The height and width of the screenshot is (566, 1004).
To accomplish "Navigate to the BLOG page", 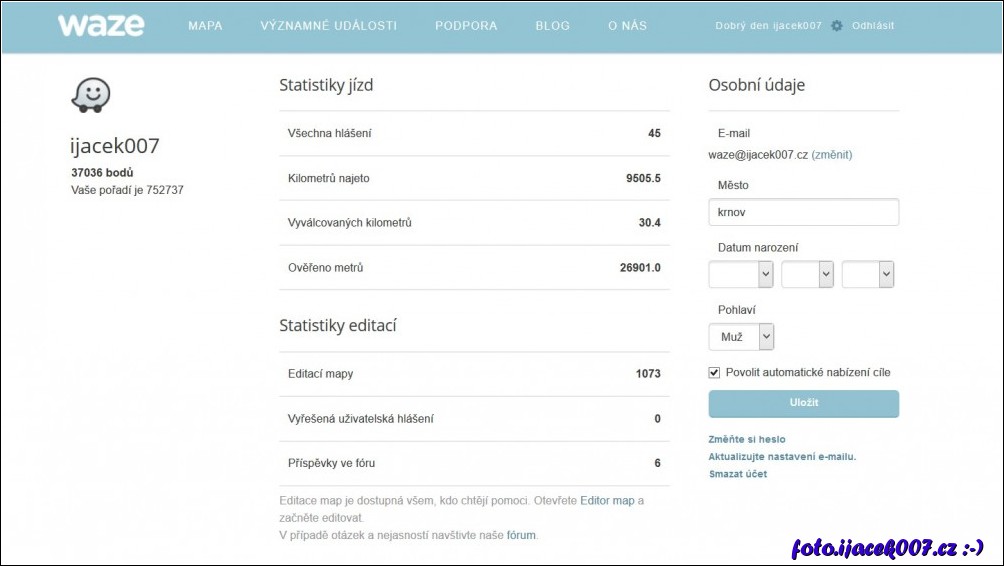I will 552,26.
